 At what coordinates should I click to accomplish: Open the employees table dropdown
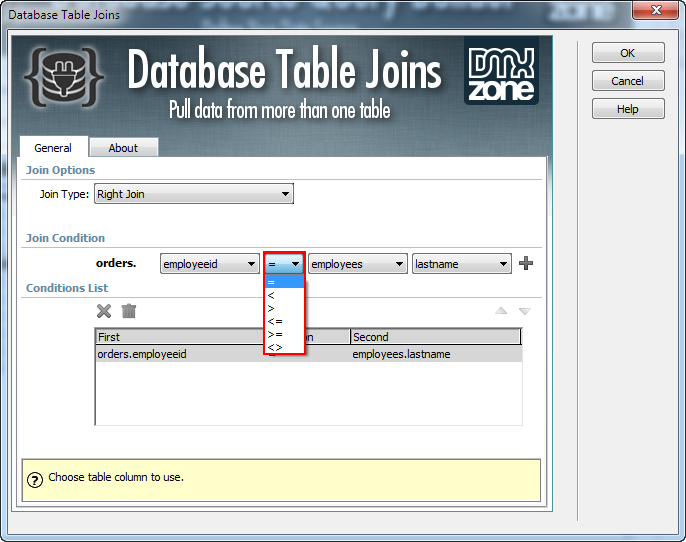pyautogui.click(x=357, y=264)
